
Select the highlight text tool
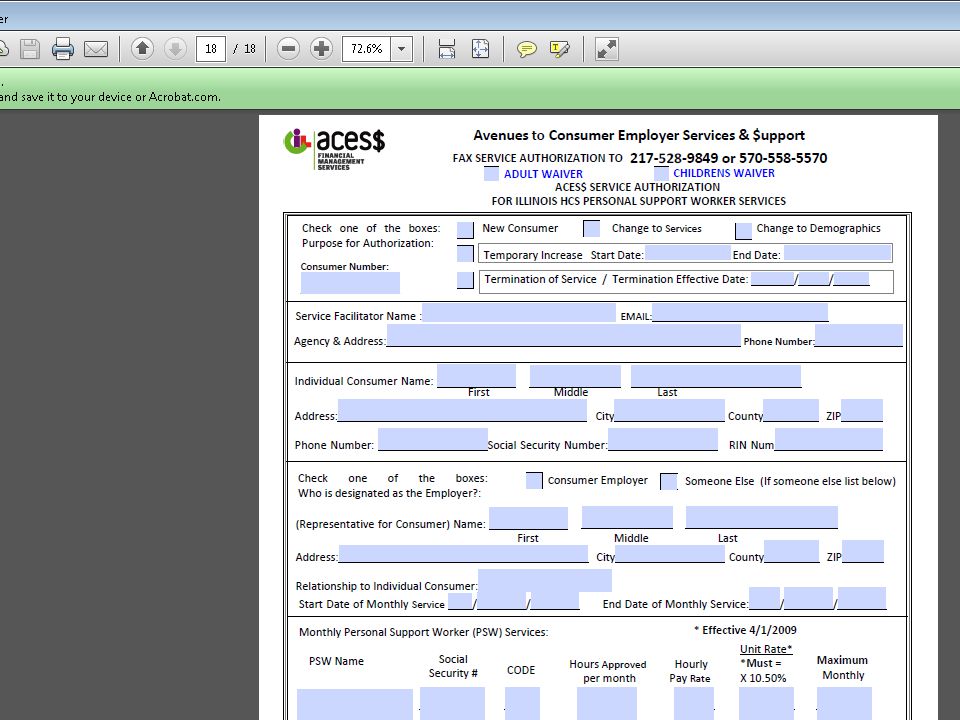click(x=560, y=49)
